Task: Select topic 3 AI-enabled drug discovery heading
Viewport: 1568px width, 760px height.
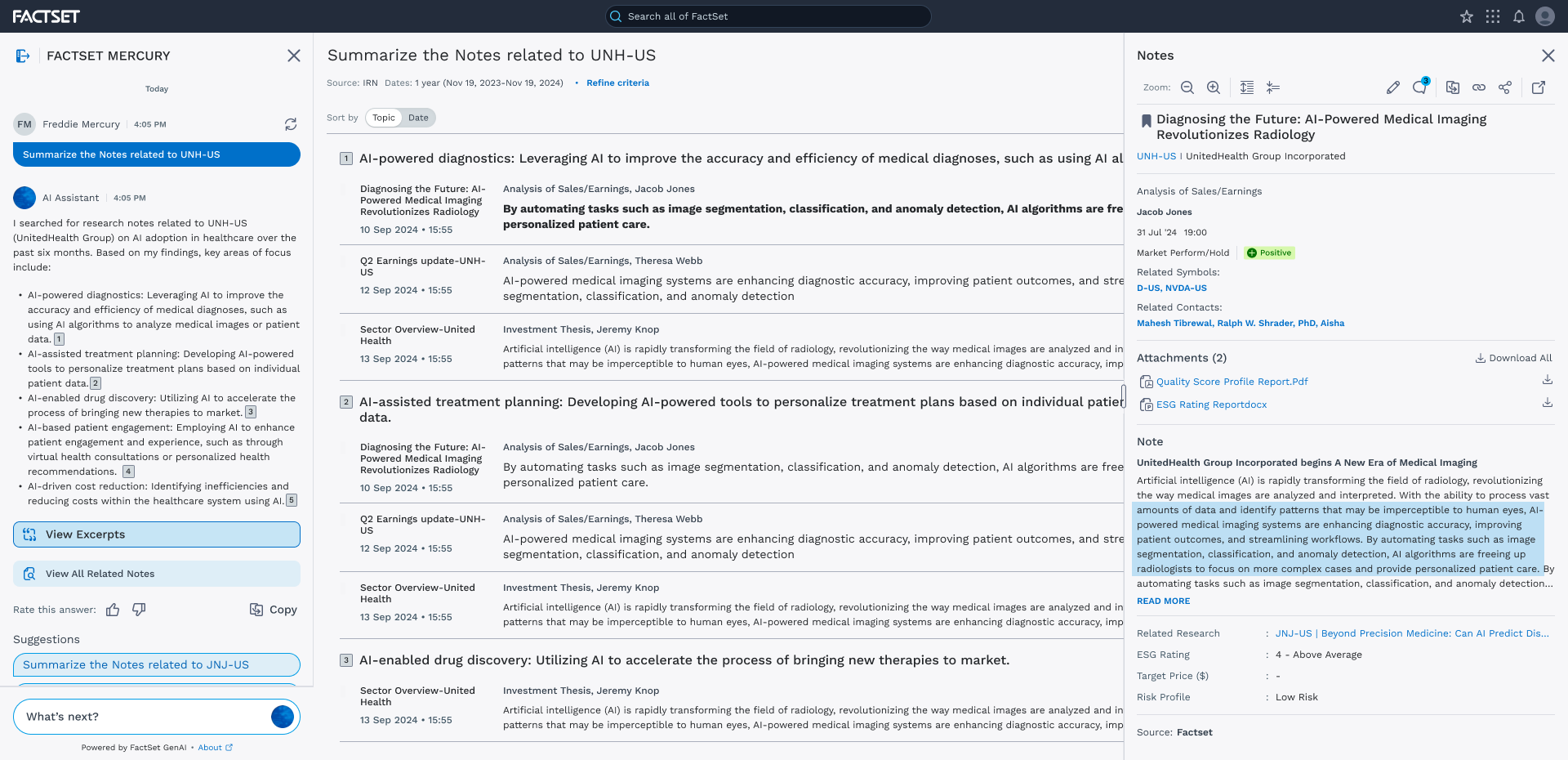Action: pyautogui.click(x=684, y=660)
